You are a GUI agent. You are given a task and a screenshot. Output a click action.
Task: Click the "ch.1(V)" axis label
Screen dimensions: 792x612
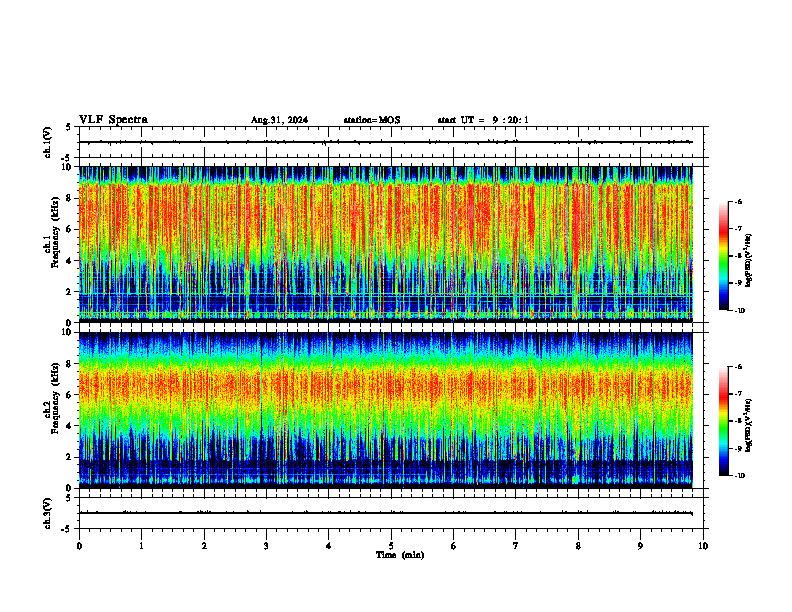coord(48,142)
